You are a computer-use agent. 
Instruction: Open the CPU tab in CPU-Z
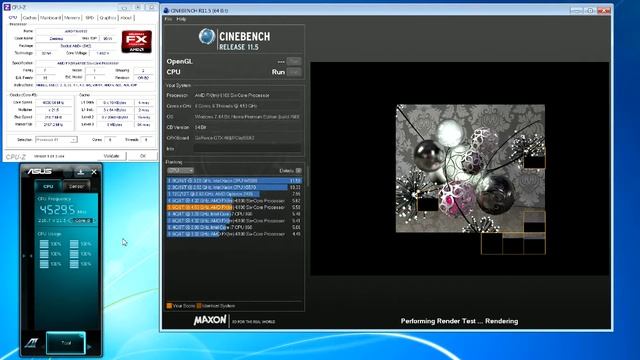13,18
